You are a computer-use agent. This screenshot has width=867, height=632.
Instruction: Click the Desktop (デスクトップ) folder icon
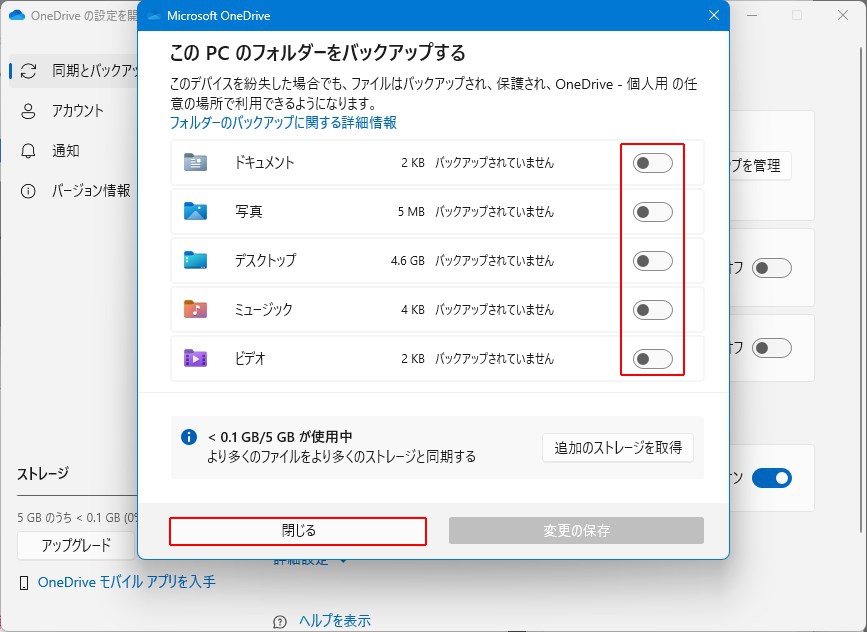point(195,261)
